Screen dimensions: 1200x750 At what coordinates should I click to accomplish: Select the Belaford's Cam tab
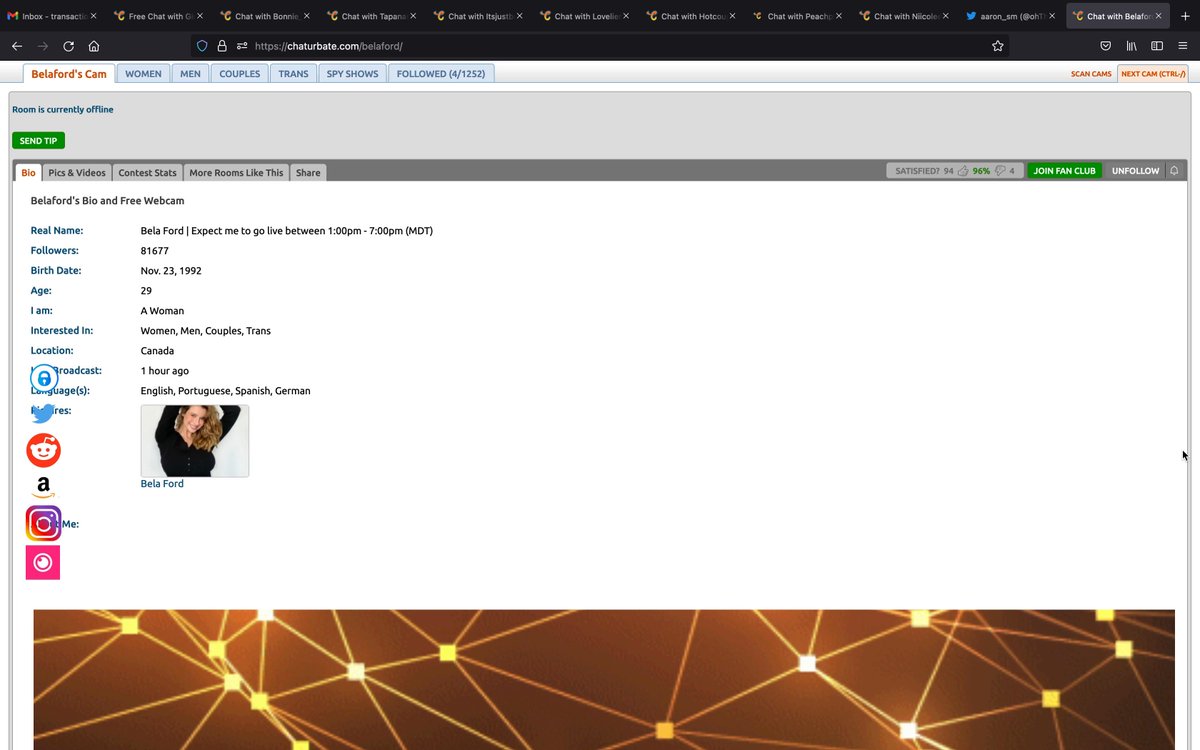pyautogui.click(x=69, y=74)
